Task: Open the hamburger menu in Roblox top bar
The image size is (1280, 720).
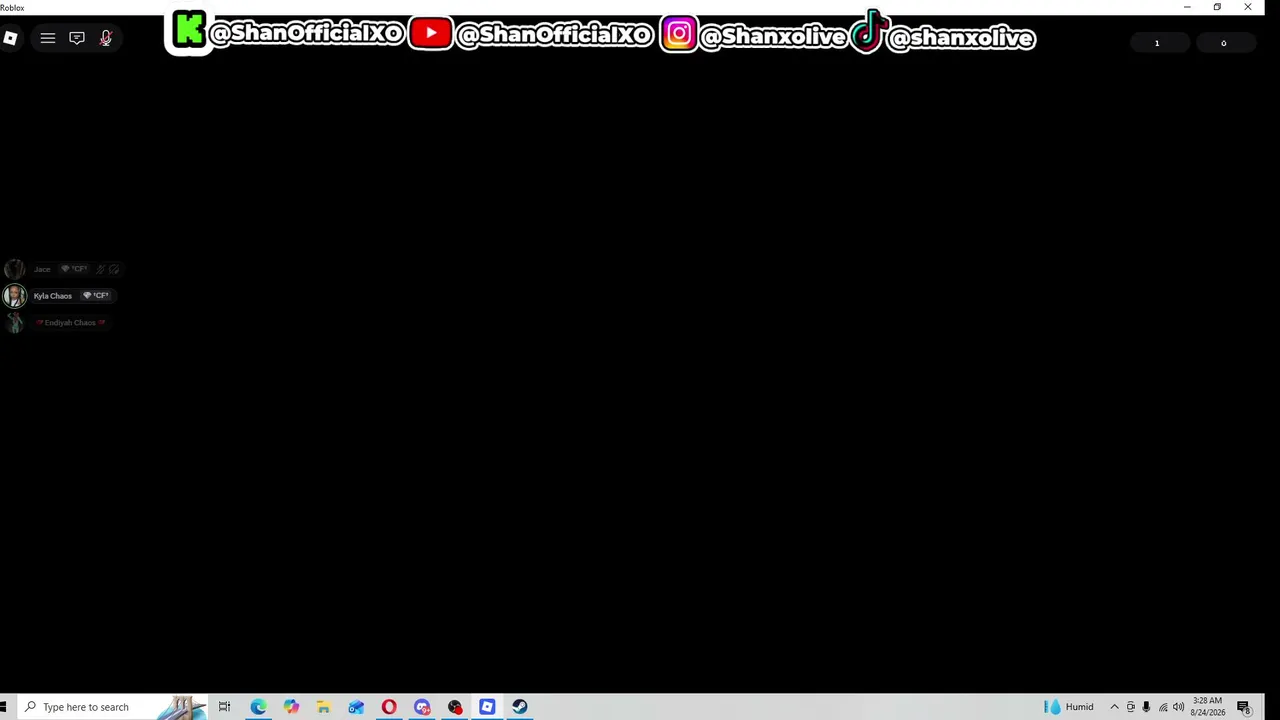Action: point(47,38)
